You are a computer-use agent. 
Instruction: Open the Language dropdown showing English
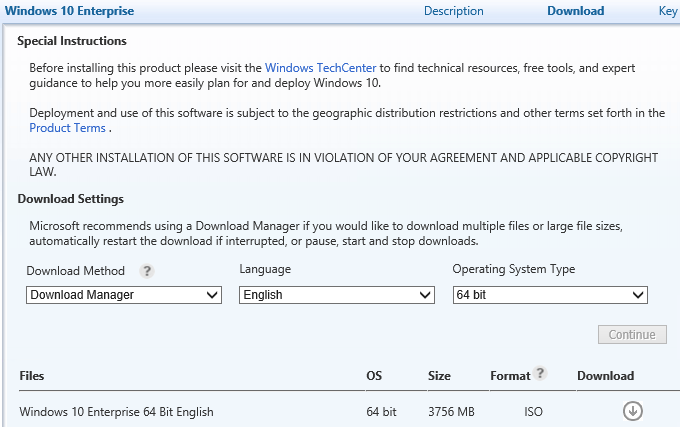pyautogui.click(x=337, y=295)
